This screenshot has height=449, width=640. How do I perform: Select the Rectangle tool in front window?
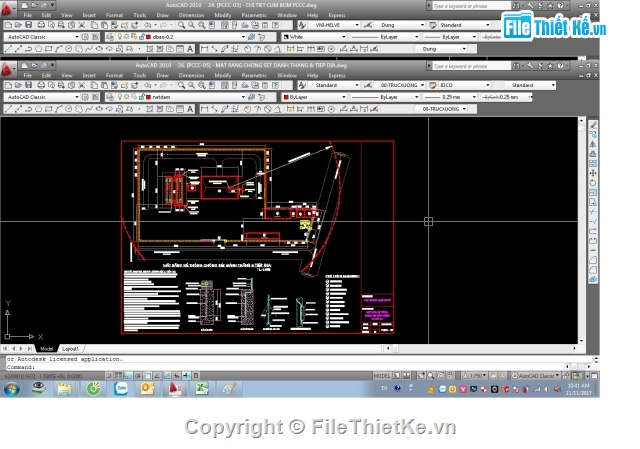(49, 109)
